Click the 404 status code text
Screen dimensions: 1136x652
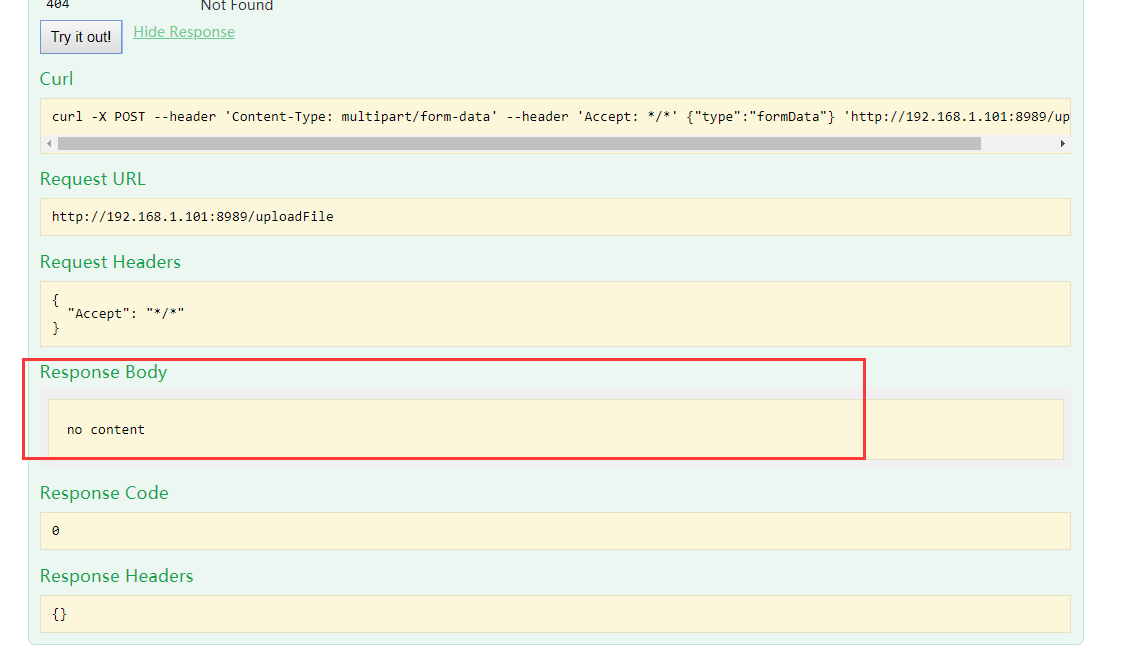[56, 5]
